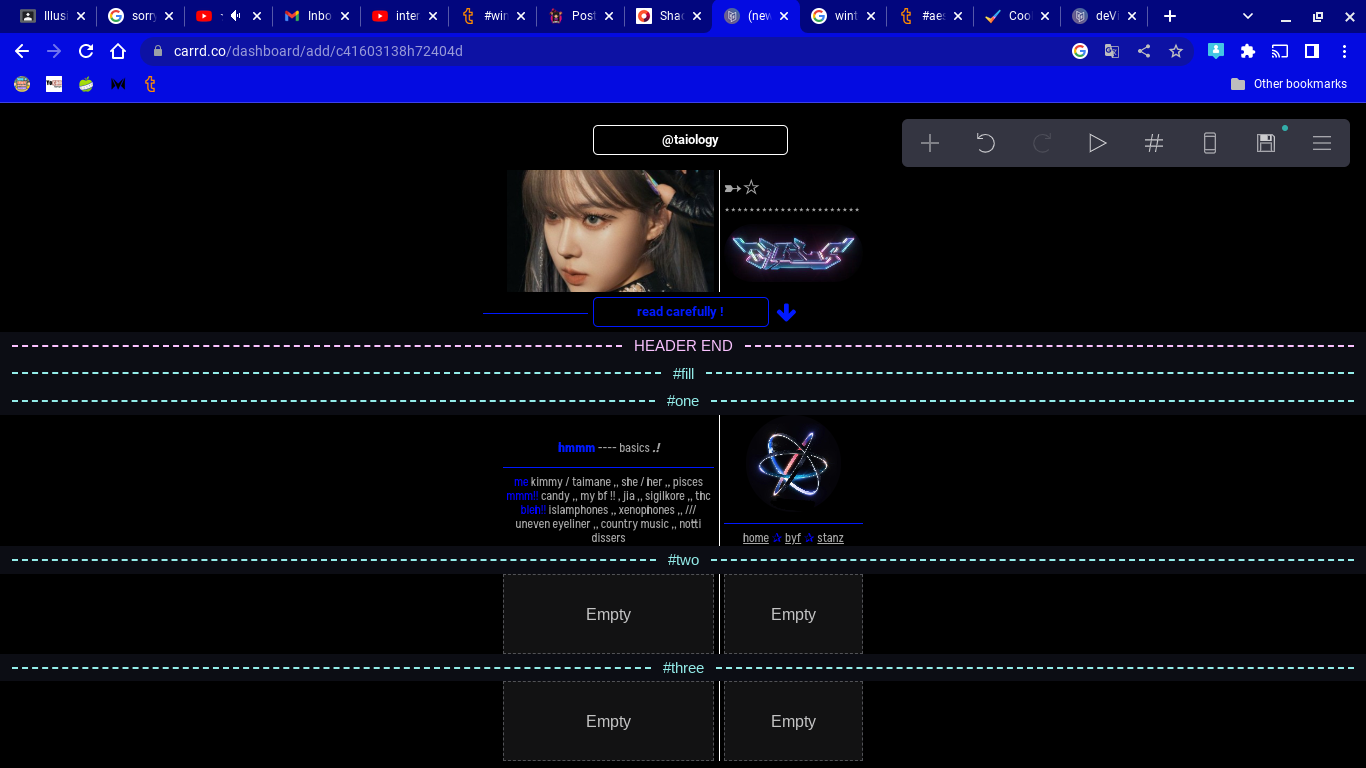Select the #one section break label
1366x768 pixels.
tap(683, 401)
